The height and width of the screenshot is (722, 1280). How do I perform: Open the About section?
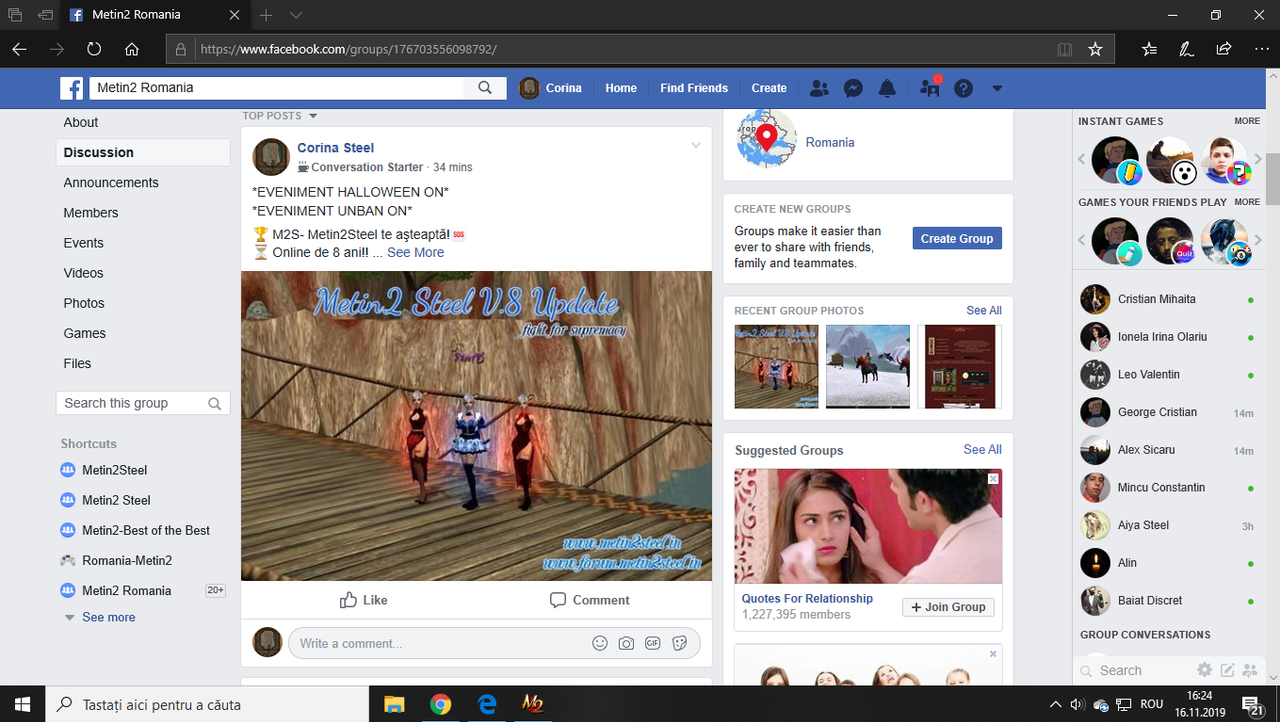[81, 122]
